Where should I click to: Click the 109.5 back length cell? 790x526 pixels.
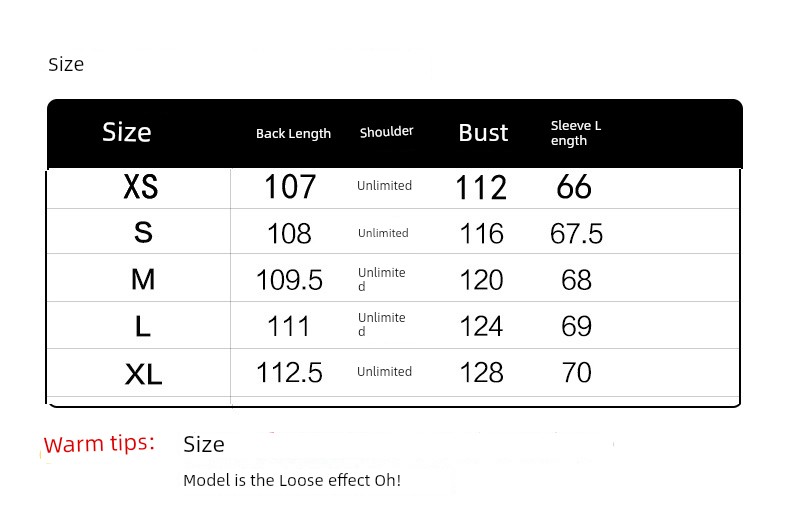point(290,280)
